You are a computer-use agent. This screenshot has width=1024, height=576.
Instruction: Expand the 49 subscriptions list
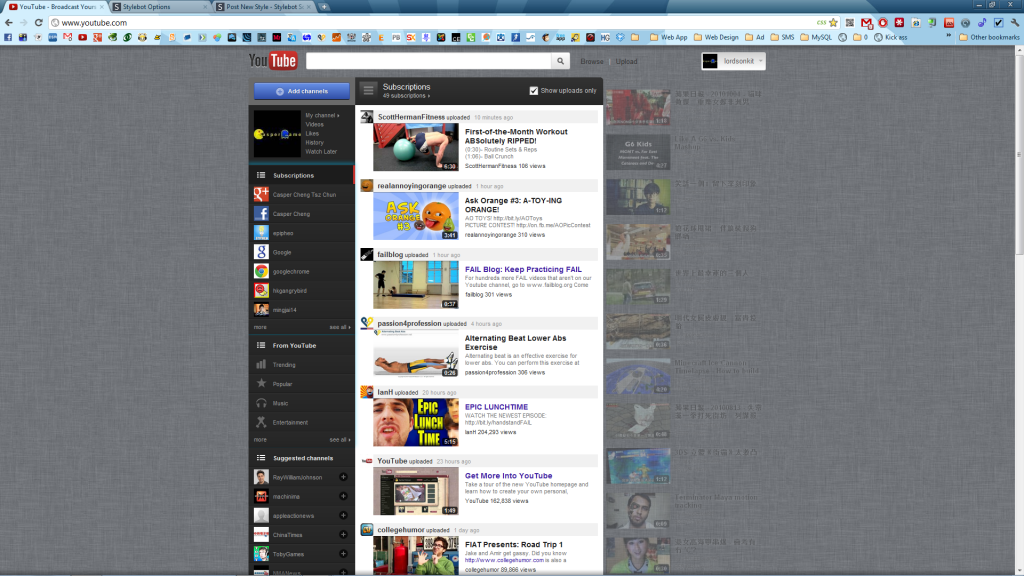point(406,96)
